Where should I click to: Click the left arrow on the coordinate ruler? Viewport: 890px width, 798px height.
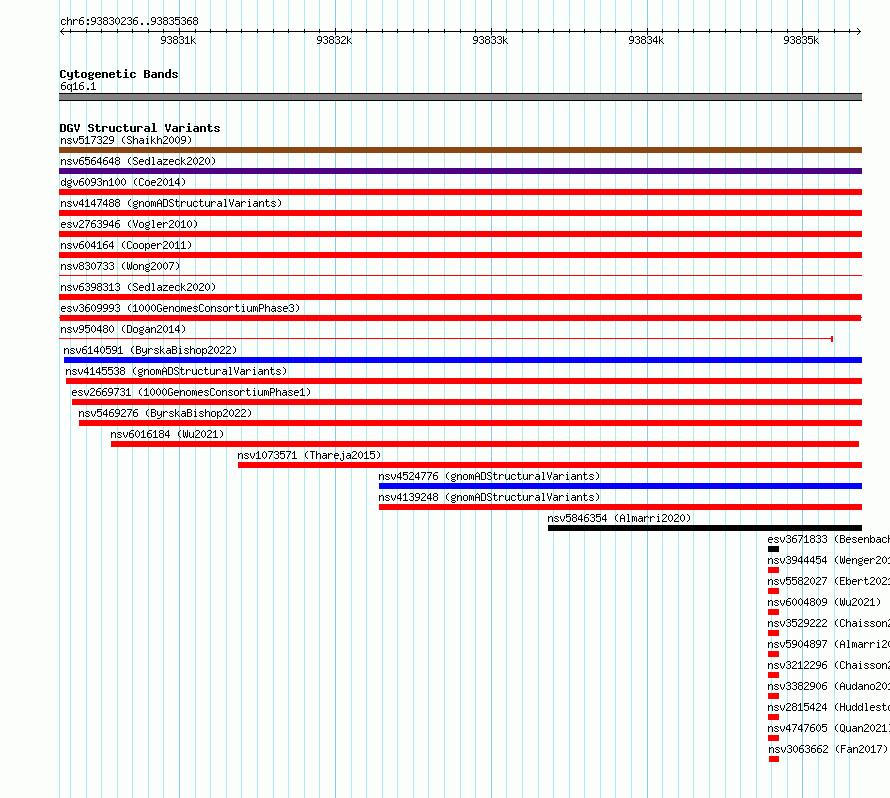[x=62, y=31]
